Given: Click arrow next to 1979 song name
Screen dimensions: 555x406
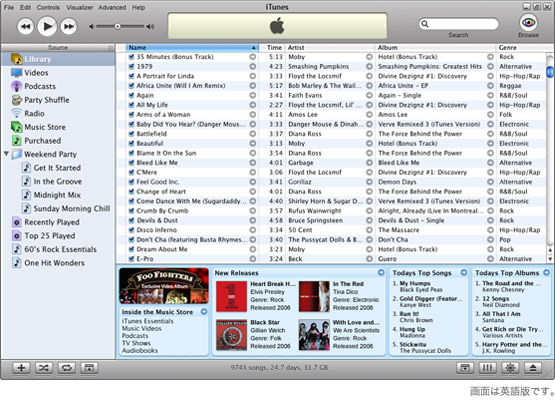Looking at the screenshot, I should [252, 66].
